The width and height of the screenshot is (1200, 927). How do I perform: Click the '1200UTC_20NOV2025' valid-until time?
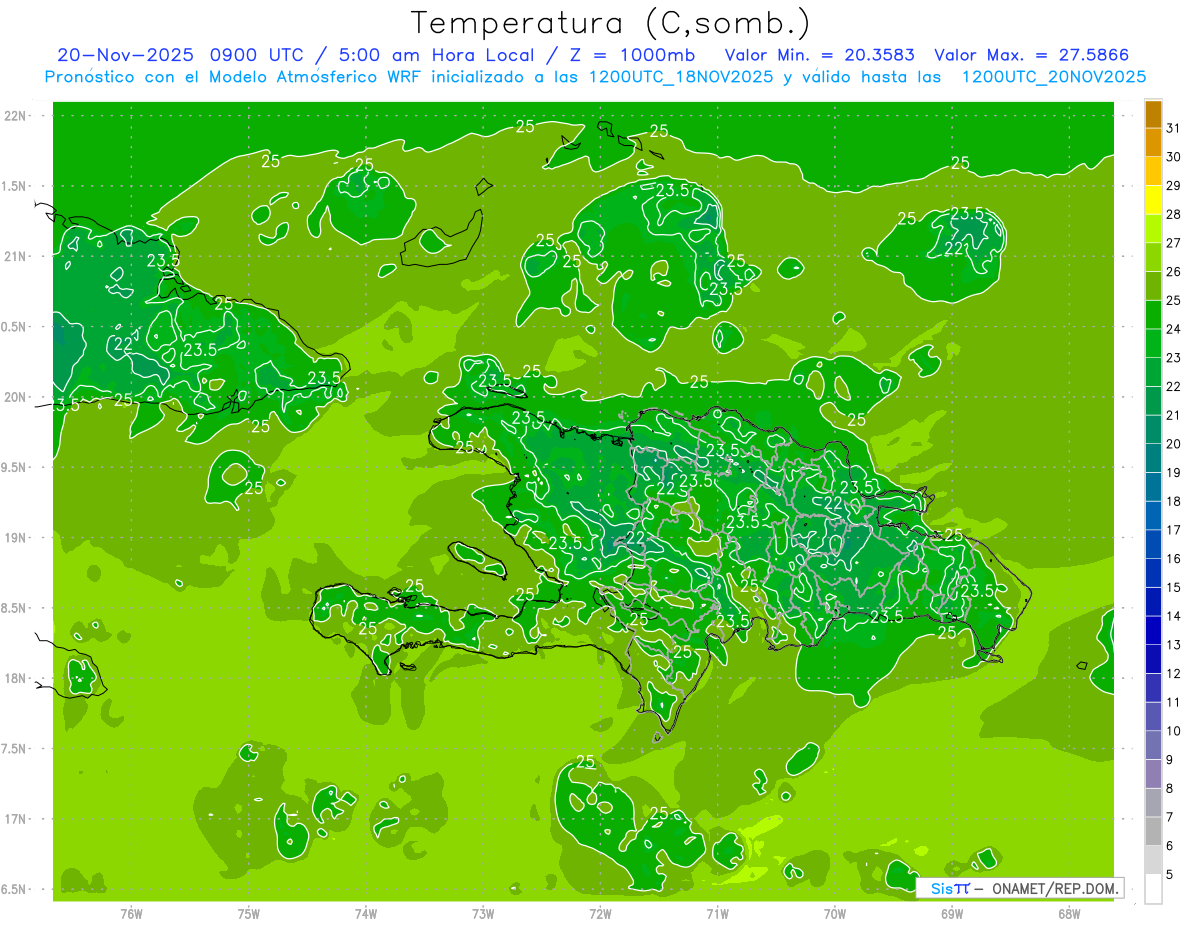[x=1052, y=77]
